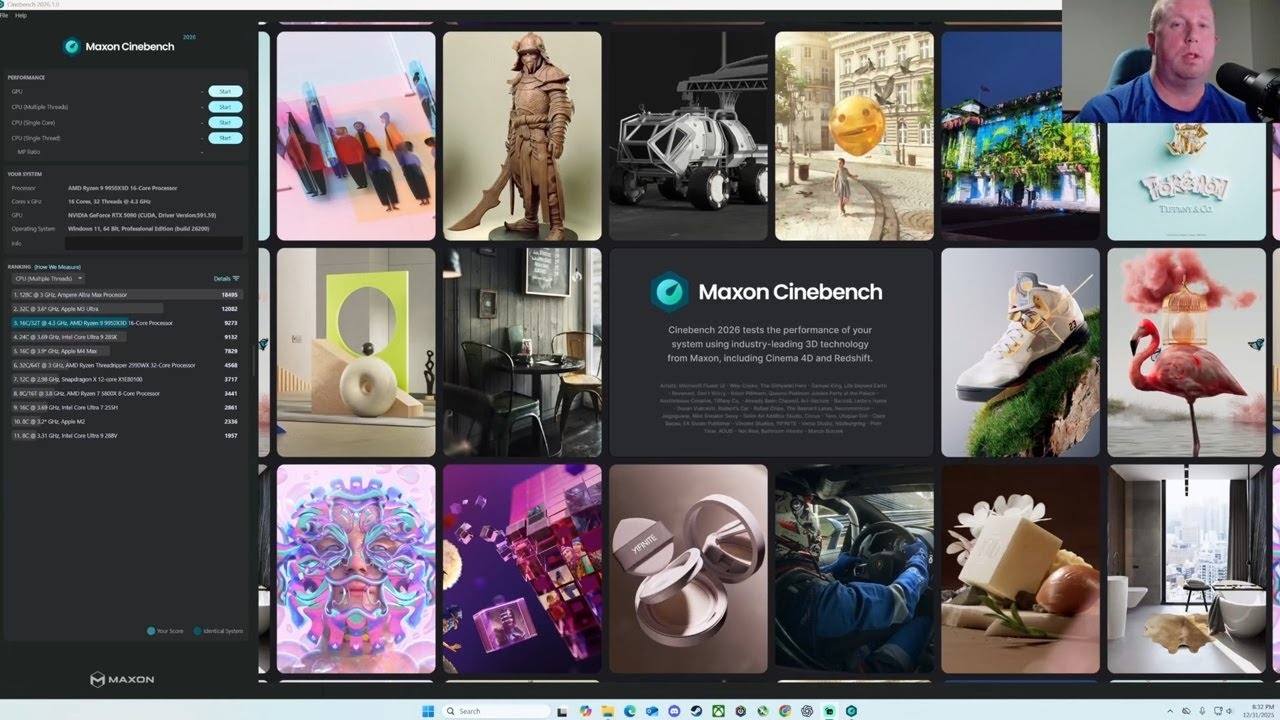Viewport: 1280px width, 720px height.
Task: Select the Ampere Altra Max Processor ranking row
Action: (126, 295)
